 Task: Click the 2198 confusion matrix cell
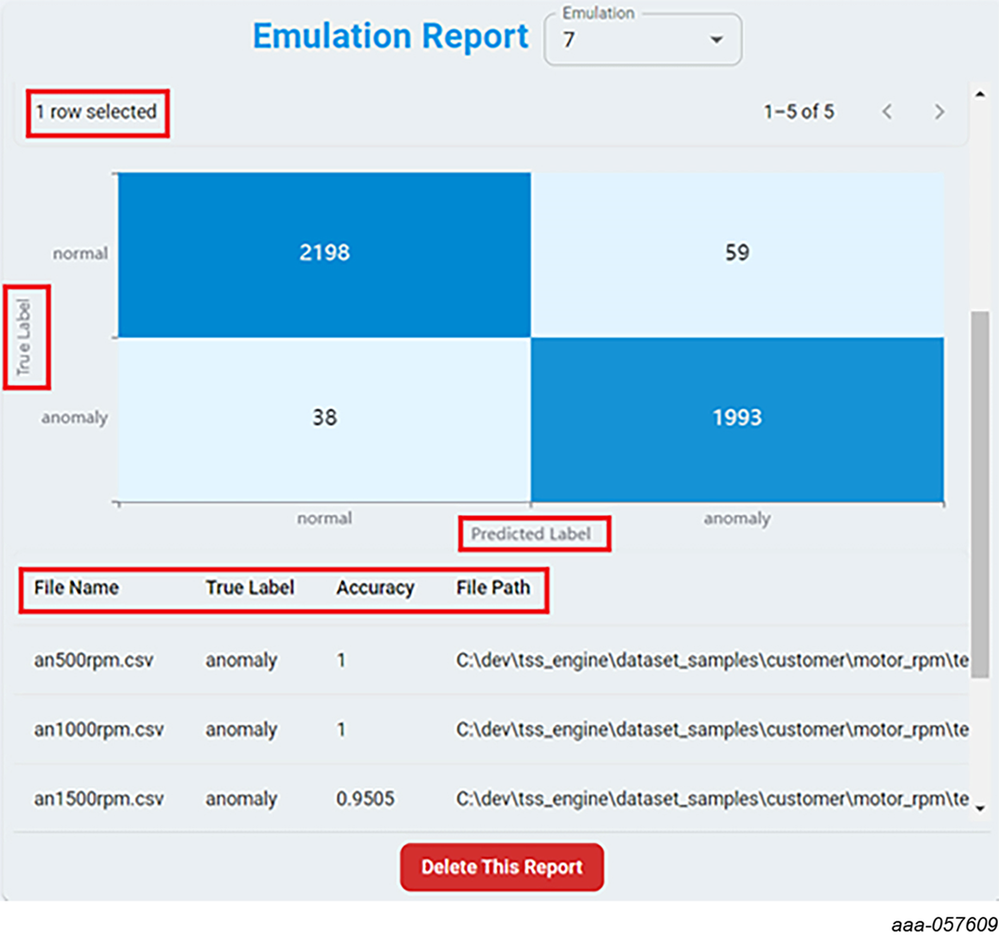coord(324,255)
